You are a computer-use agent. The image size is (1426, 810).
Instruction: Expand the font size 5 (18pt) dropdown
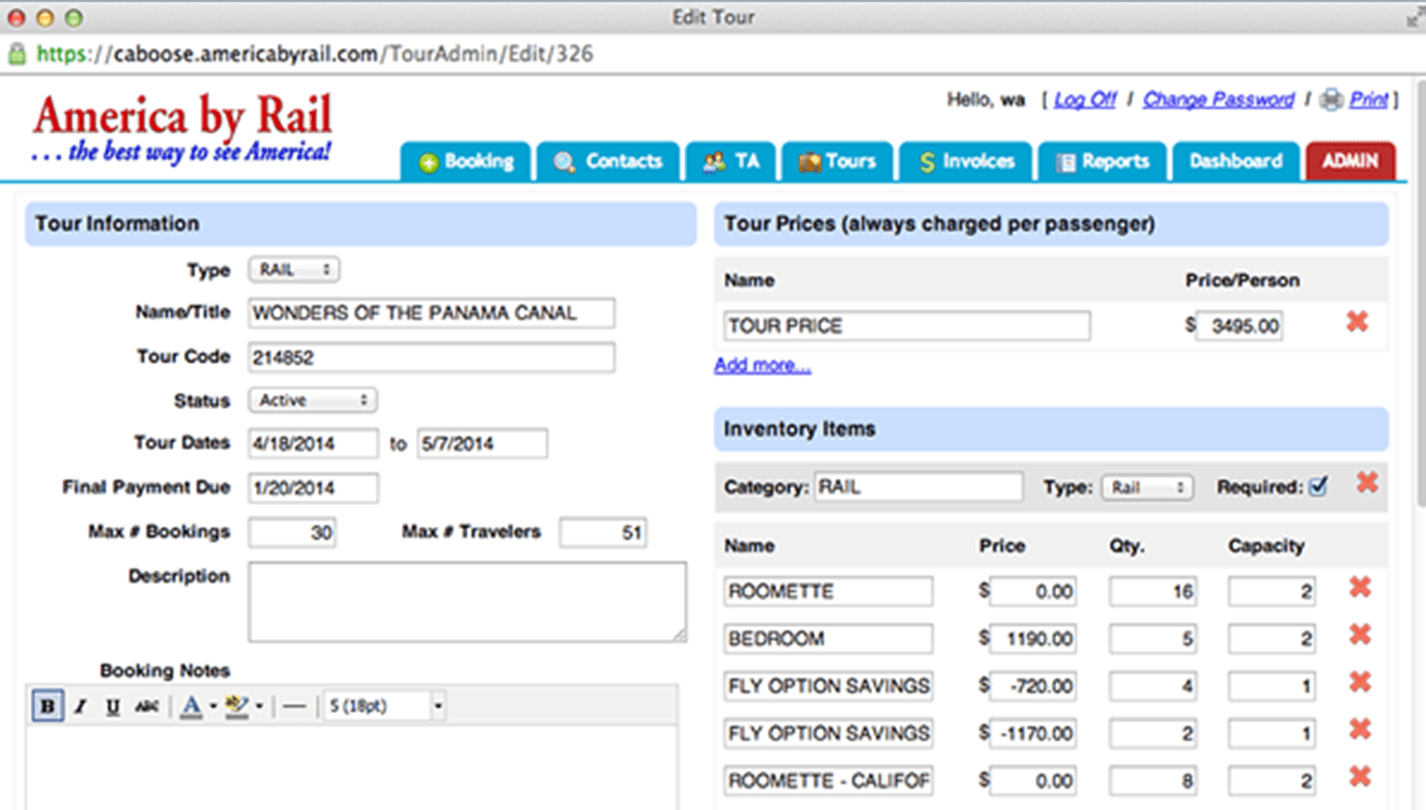point(437,706)
